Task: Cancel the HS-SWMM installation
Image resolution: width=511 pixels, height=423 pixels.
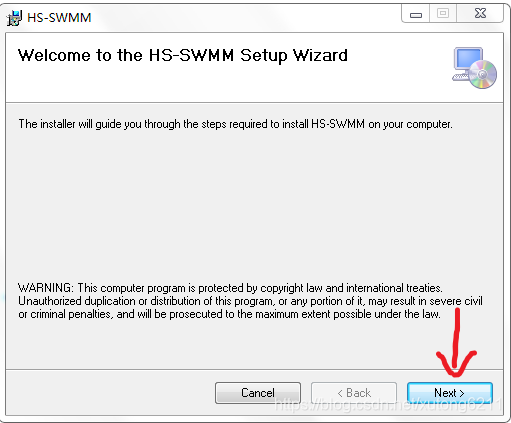Action: click(258, 393)
